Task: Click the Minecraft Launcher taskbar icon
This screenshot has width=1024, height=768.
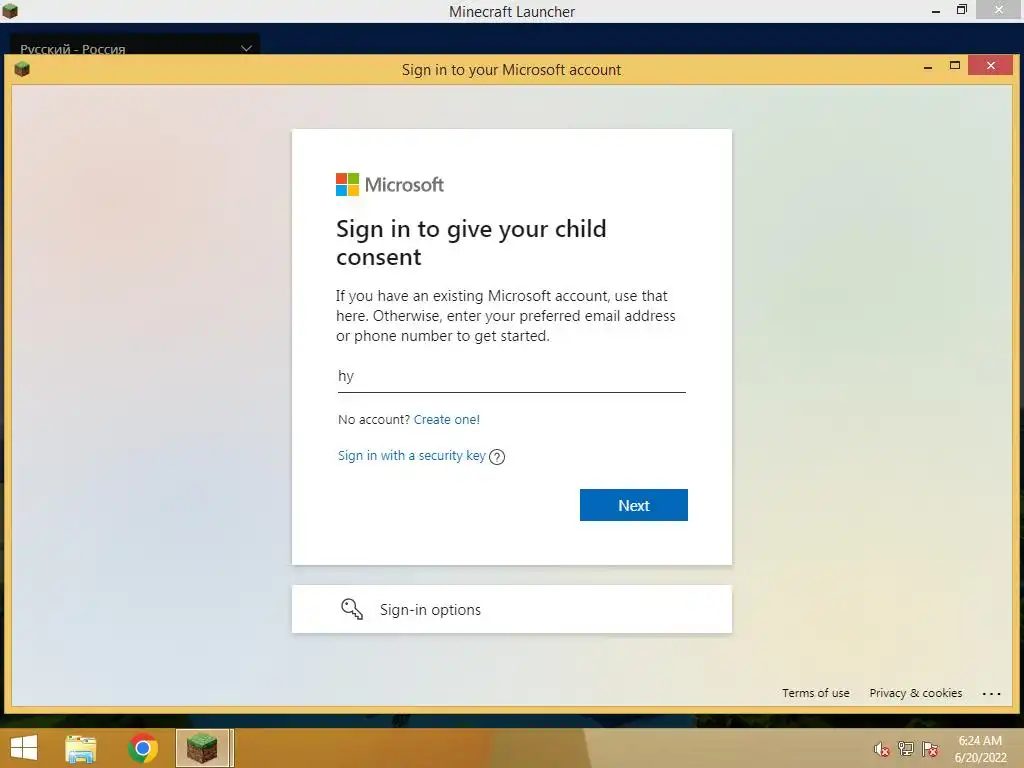Action: point(202,748)
